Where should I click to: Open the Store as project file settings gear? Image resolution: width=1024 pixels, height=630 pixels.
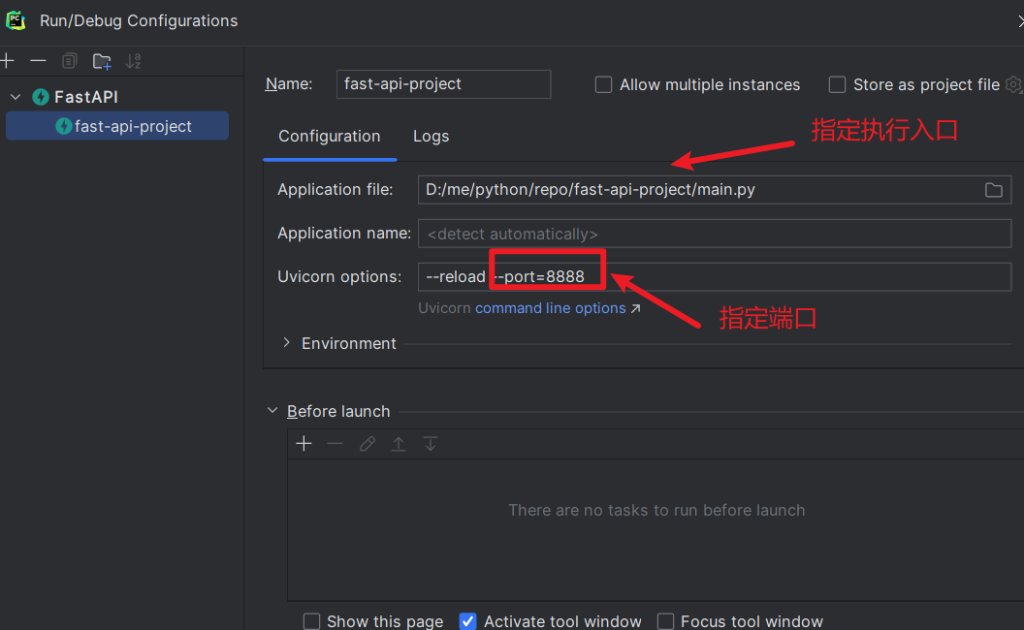pyautogui.click(x=1014, y=84)
